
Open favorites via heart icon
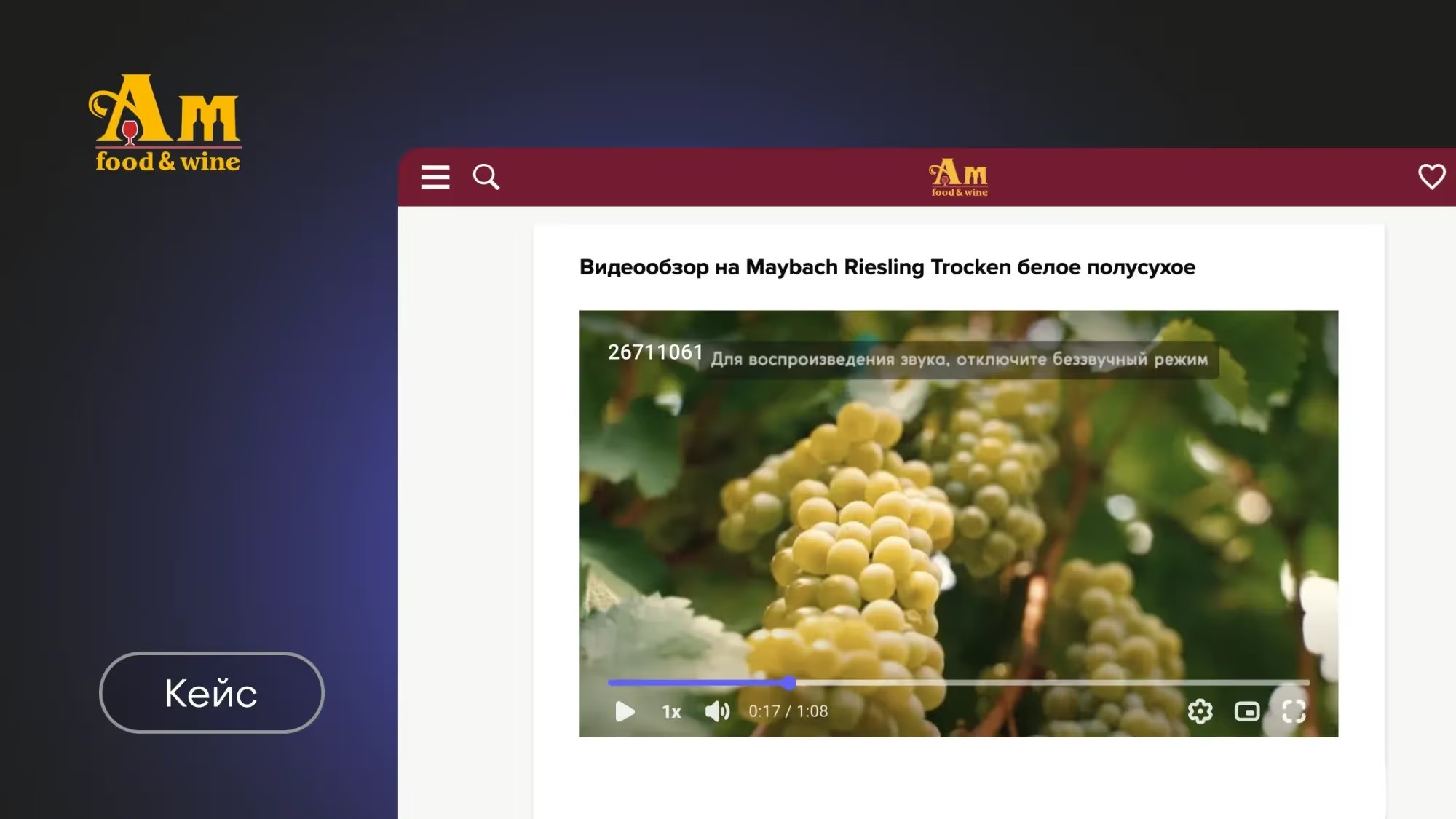tap(1431, 176)
